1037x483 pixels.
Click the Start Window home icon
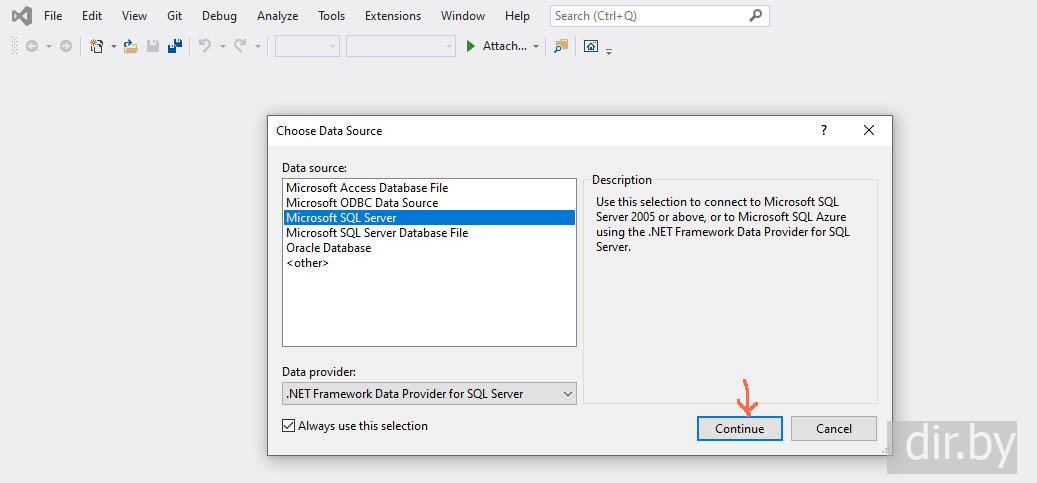click(591, 46)
